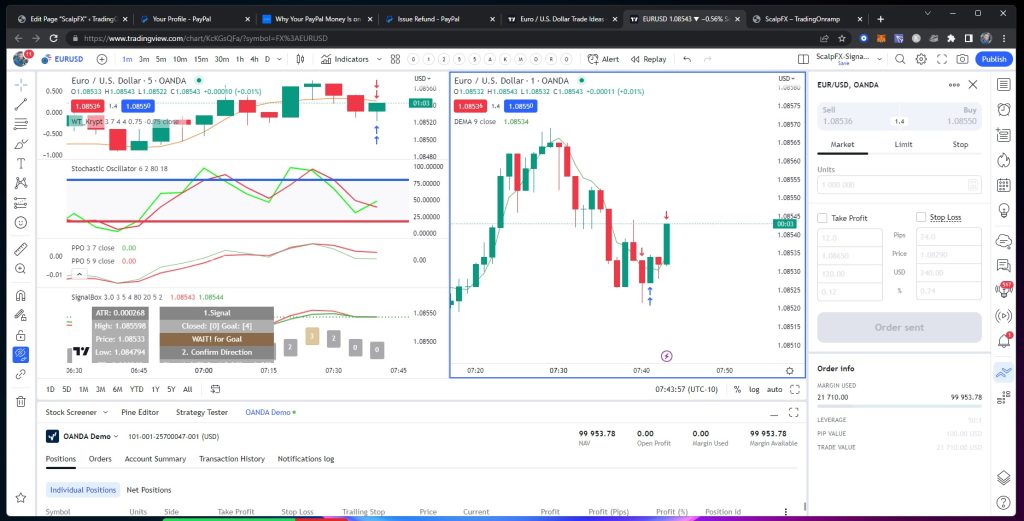Select the layout setup grid icon
Screen dimensions: 1024x521
[802, 59]
